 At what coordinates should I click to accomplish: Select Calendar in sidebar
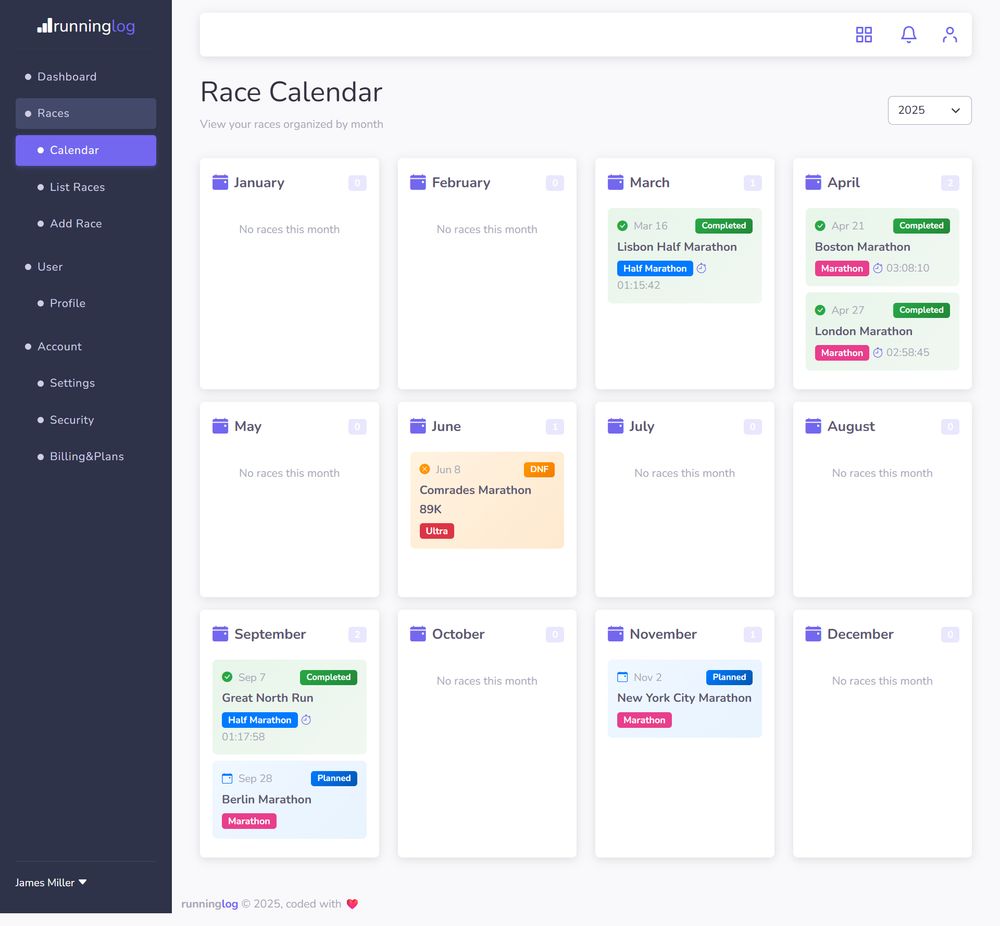pos(85,151)
